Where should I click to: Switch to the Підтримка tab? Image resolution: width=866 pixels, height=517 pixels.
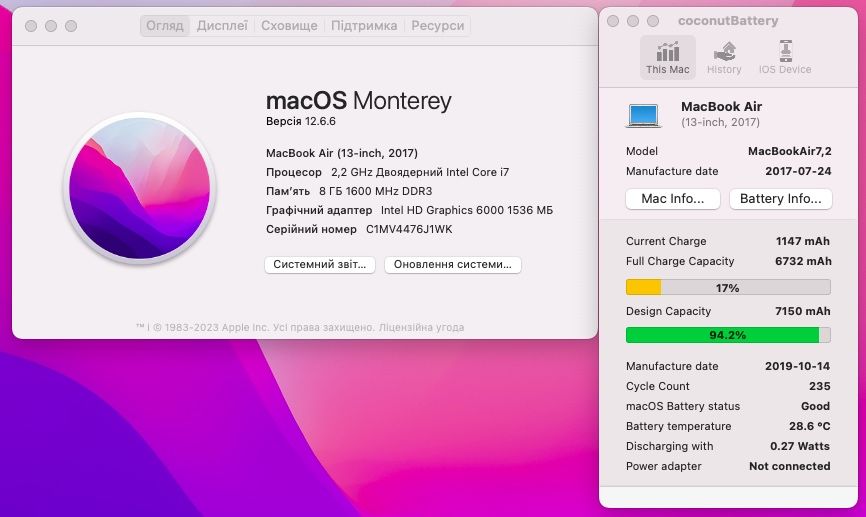click(x=364, y=25)
